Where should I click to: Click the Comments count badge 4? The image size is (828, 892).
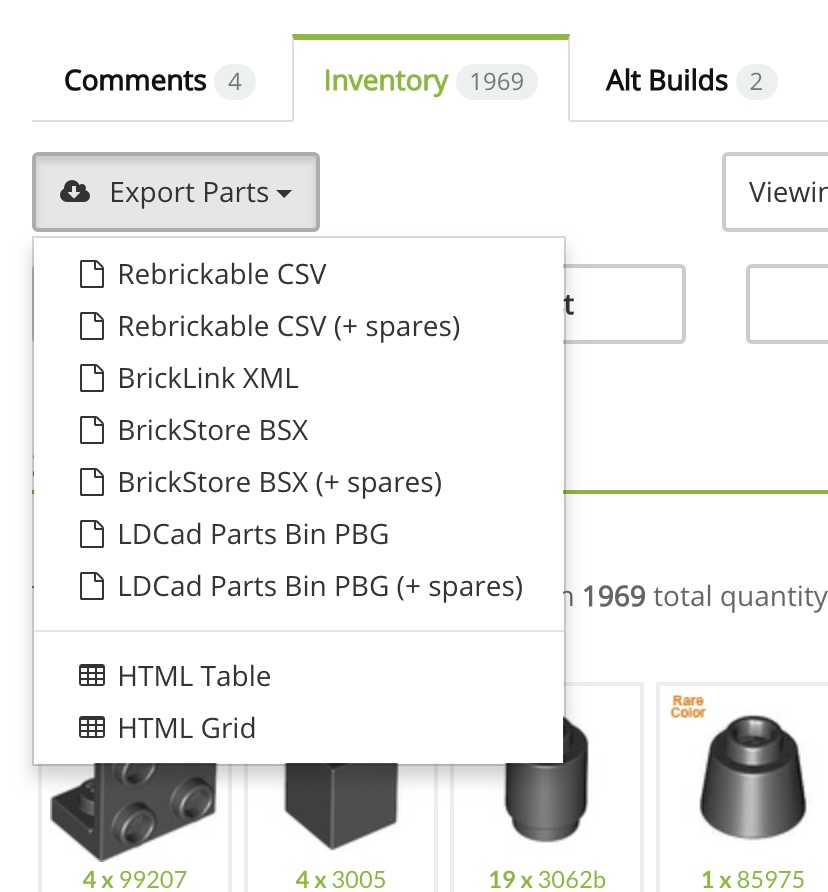pyautogui.click(x=235, y=82)
